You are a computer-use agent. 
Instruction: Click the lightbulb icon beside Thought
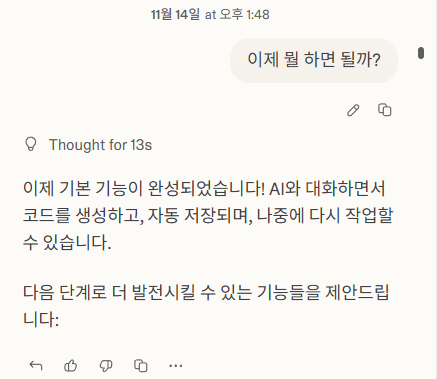[x=31, y=145]
